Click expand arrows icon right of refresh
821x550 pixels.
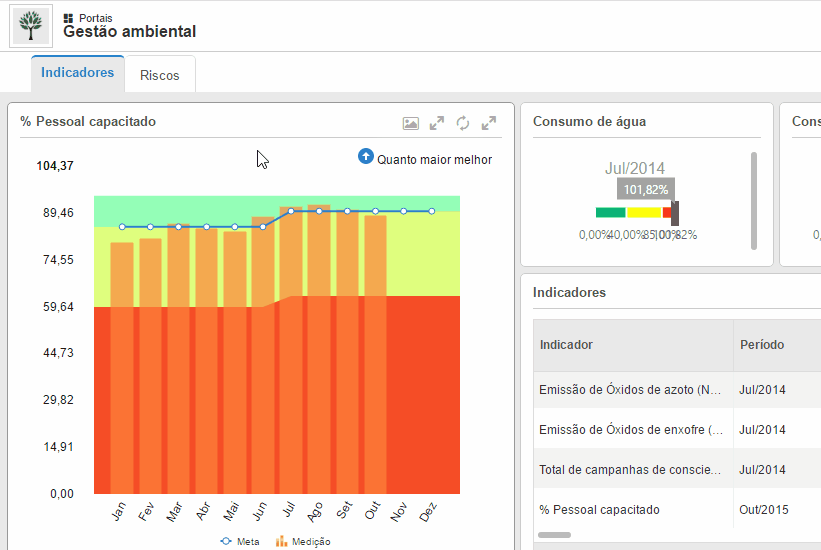(489, 123)
